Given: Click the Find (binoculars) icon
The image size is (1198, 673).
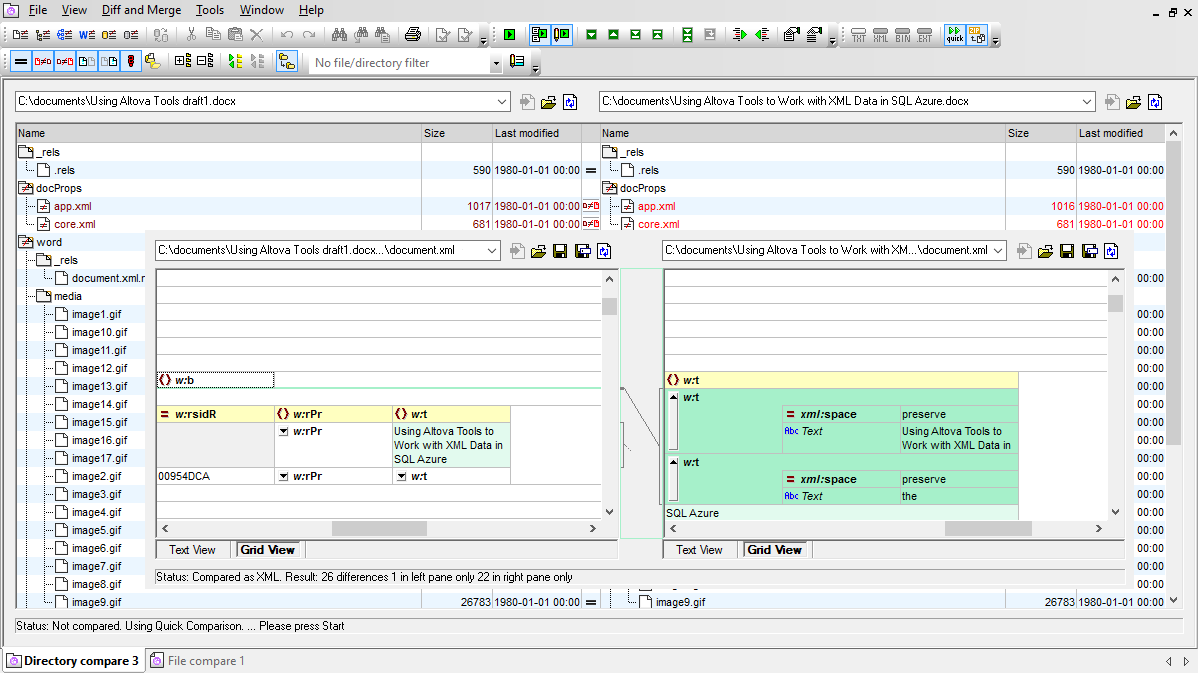Looking at the screenshot, I should [x=339, y=35].
